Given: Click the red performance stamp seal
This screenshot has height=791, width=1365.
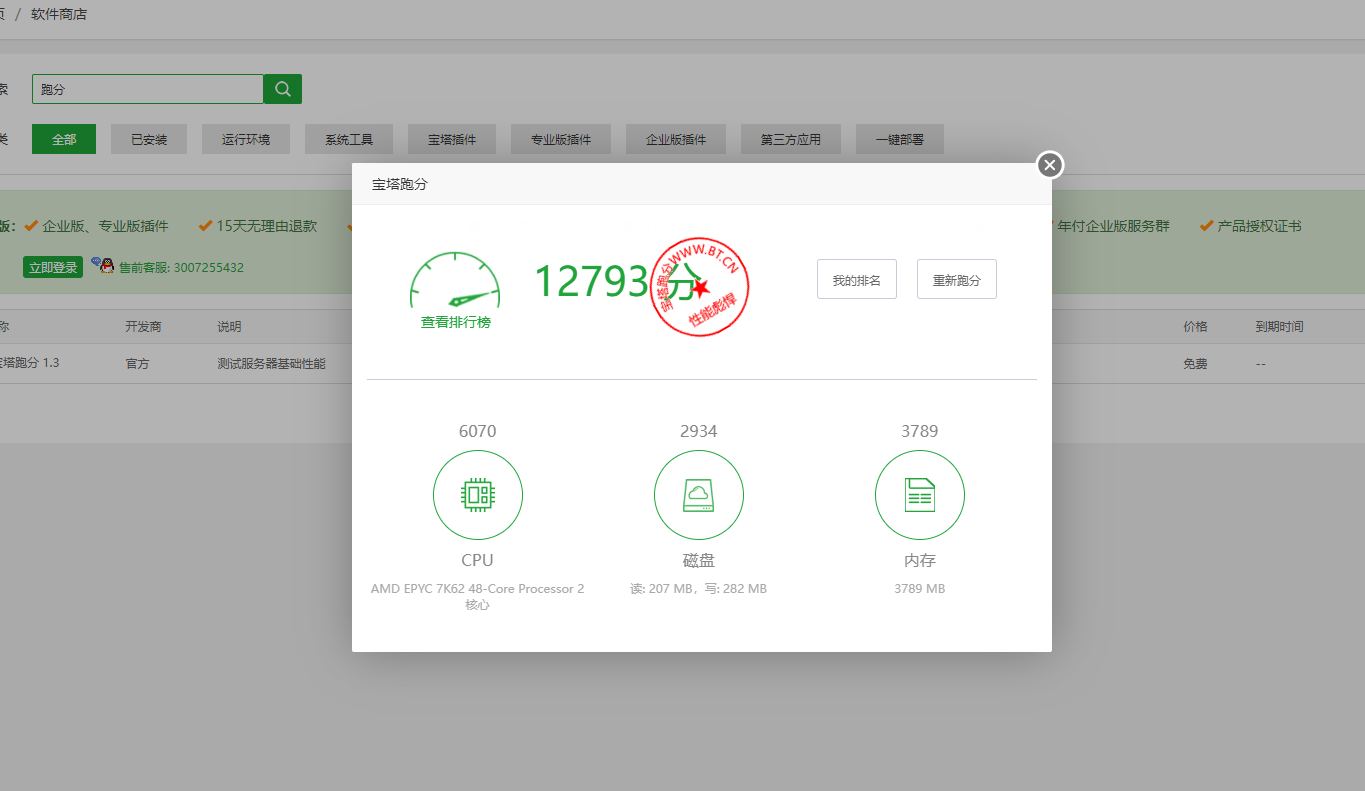Looking at the screenshot, I should tap(699, 287).
